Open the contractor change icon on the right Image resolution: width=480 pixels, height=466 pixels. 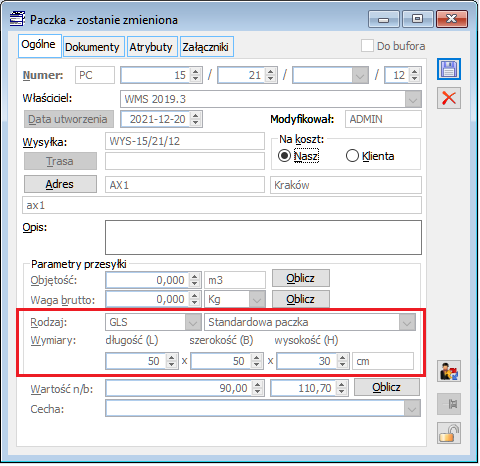449,371
